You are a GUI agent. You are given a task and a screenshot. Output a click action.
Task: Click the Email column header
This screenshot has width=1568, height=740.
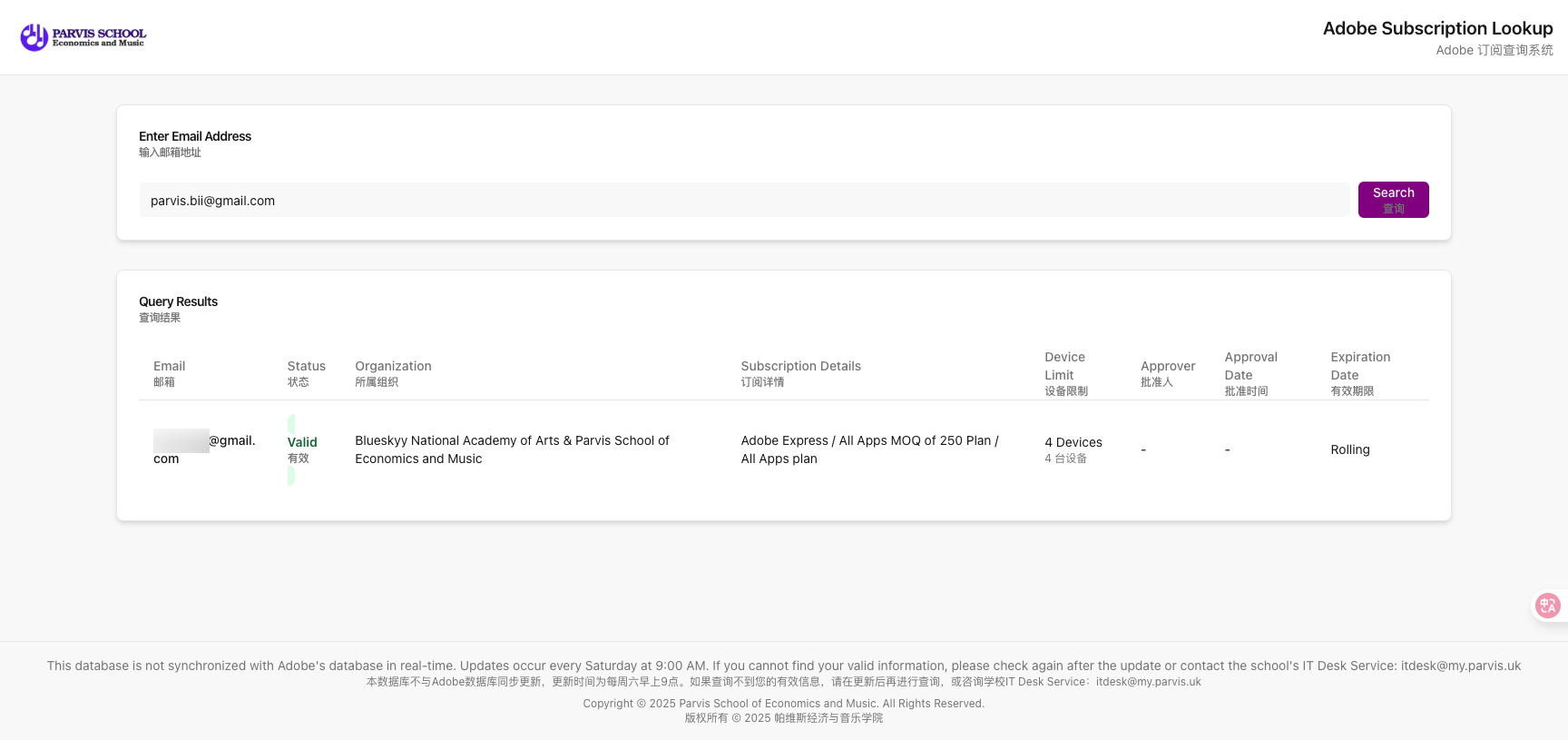(169, 373)
